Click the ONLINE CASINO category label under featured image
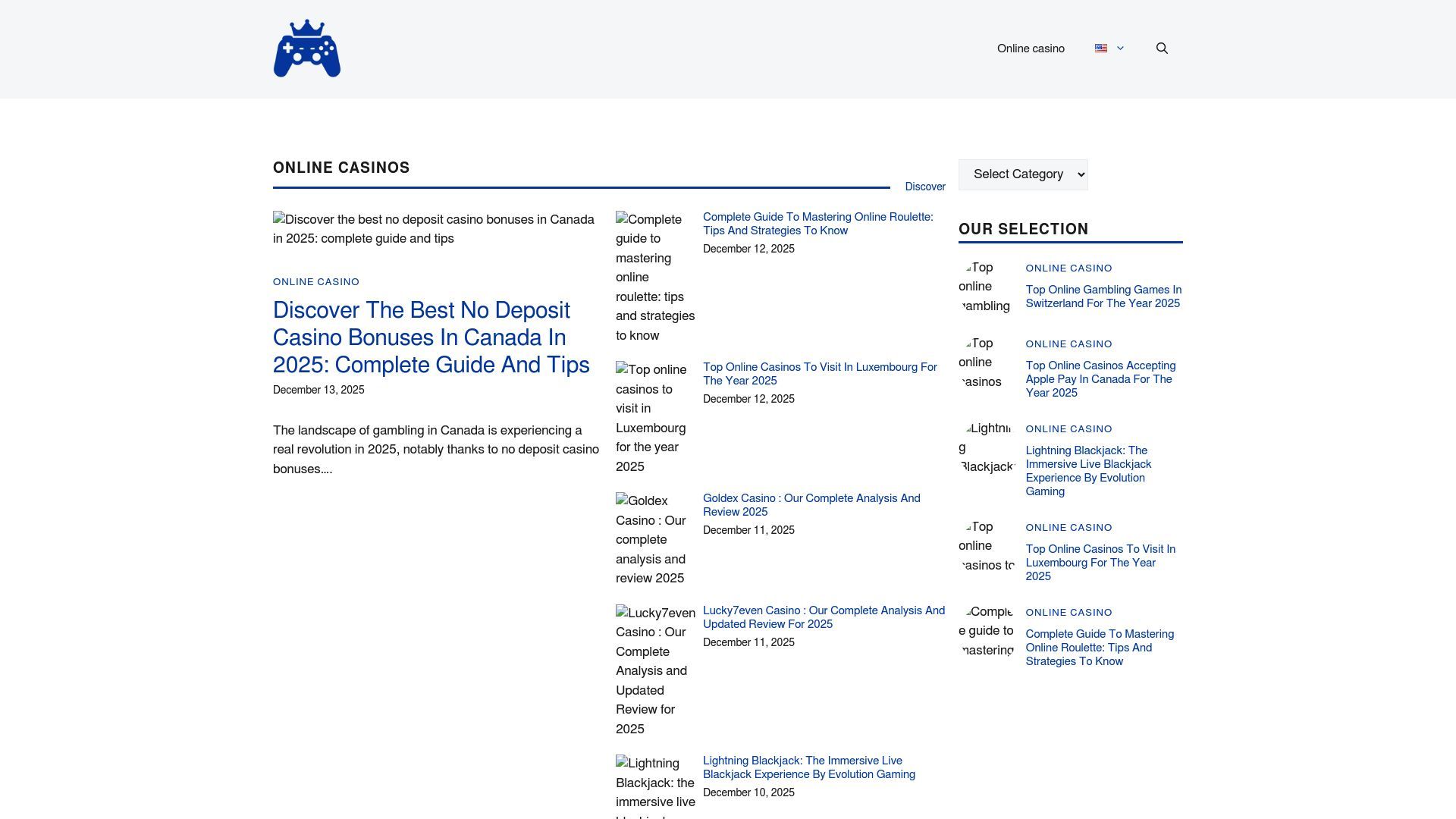 (316, 282)
